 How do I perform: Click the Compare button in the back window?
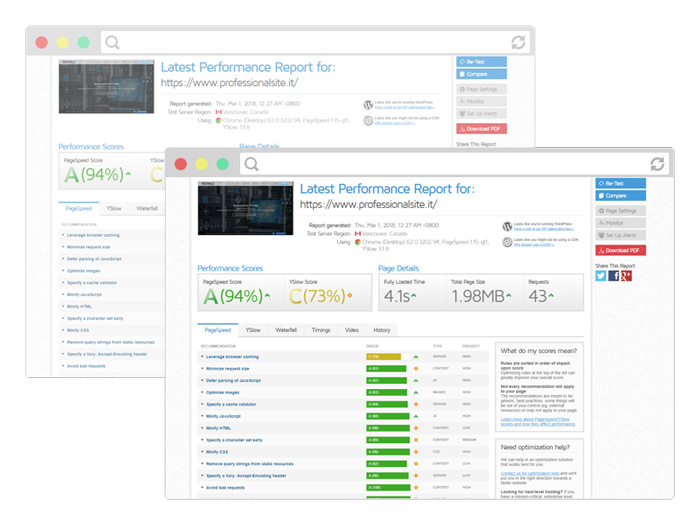point(481,74)
